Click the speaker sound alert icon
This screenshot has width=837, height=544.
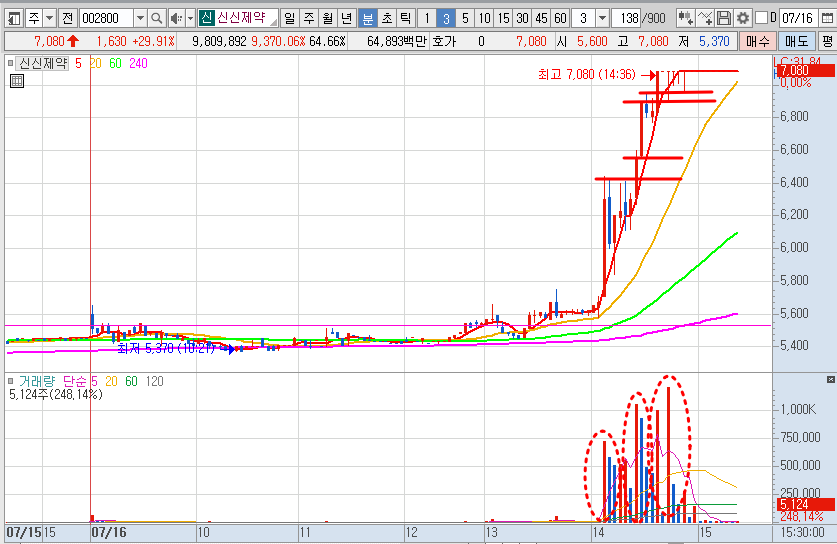click(176, 19)
